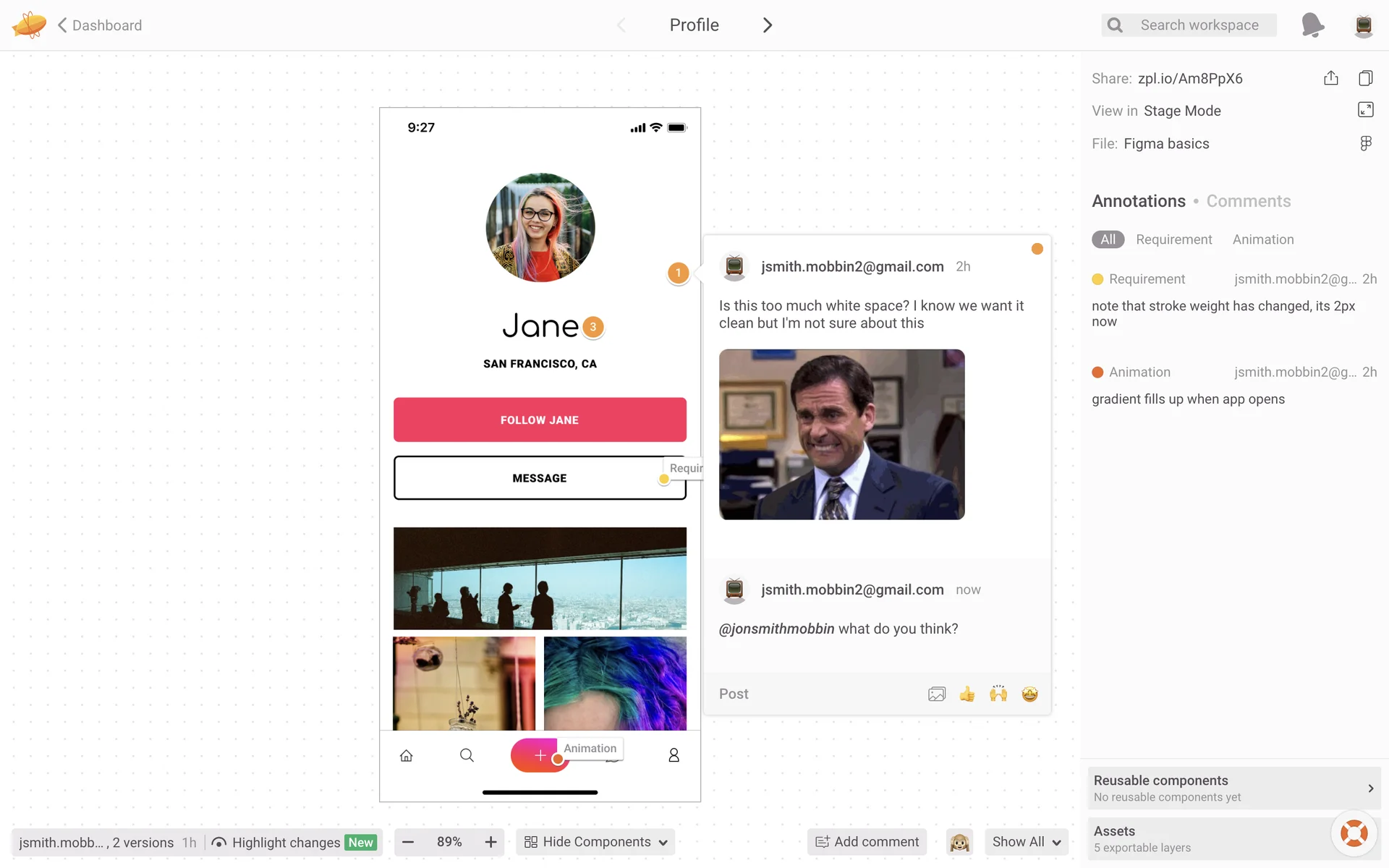Viewport: 1389px width, 868px height.
Task: Toggle Highlight changes
Action: [286, 842]
